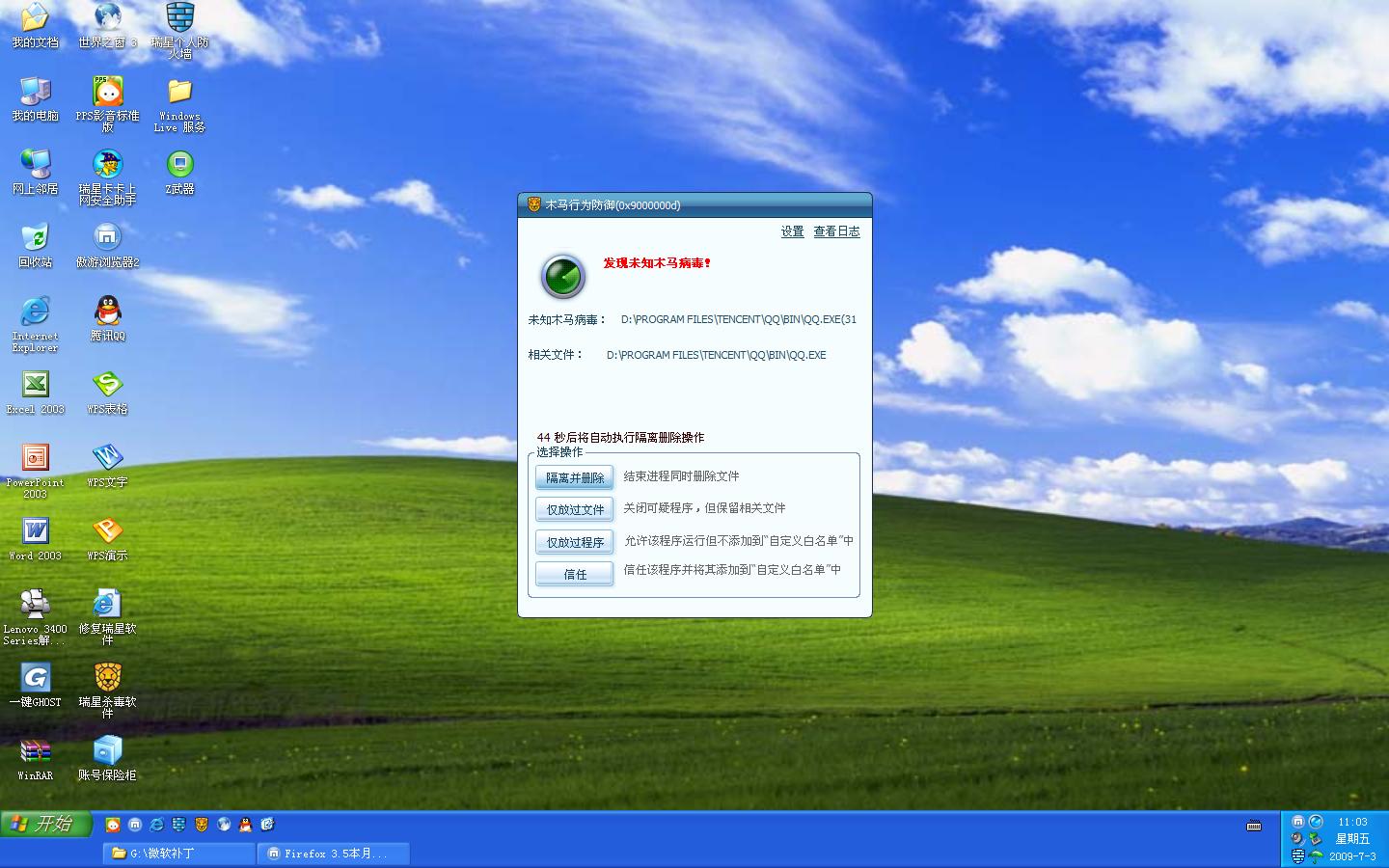Click the 44 秒 countdown message
This screenshot has height=868, width=1389.
(620, 437)
